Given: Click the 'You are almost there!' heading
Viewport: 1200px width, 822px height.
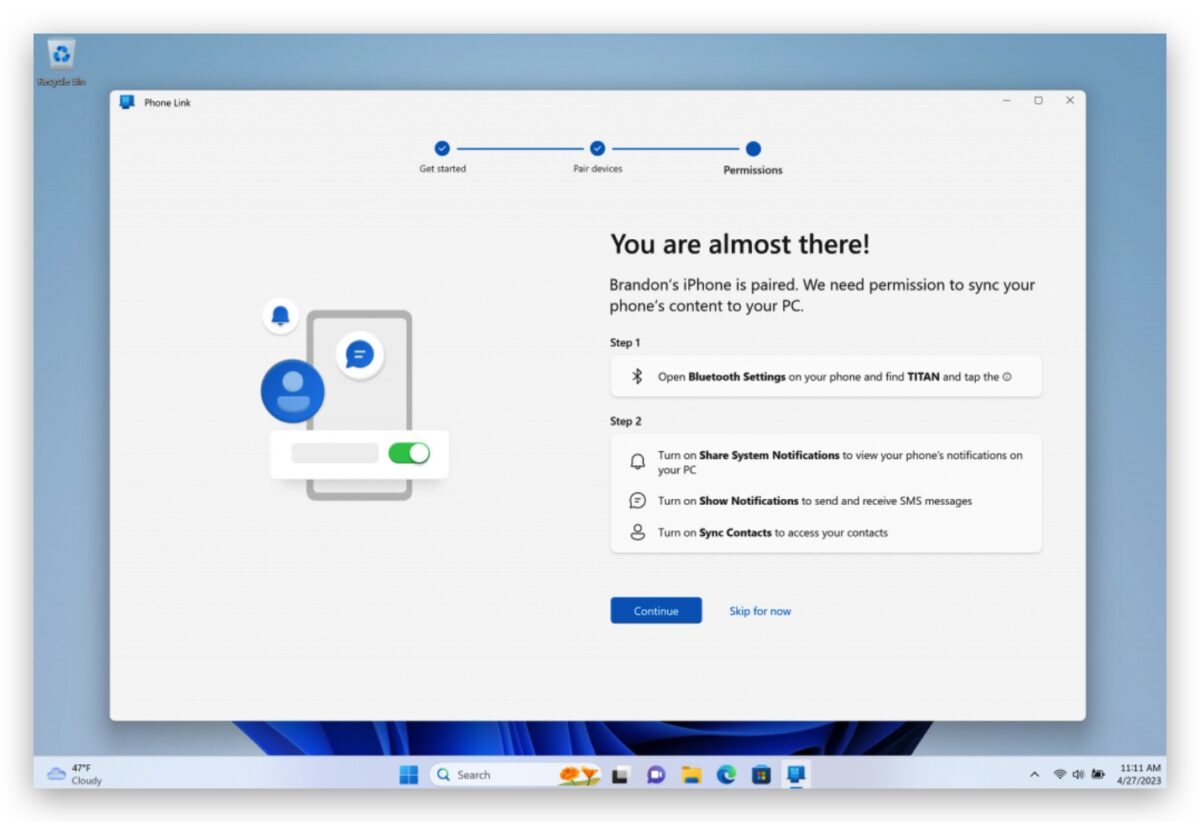Looking at the screenshot, I should point(740,244).
